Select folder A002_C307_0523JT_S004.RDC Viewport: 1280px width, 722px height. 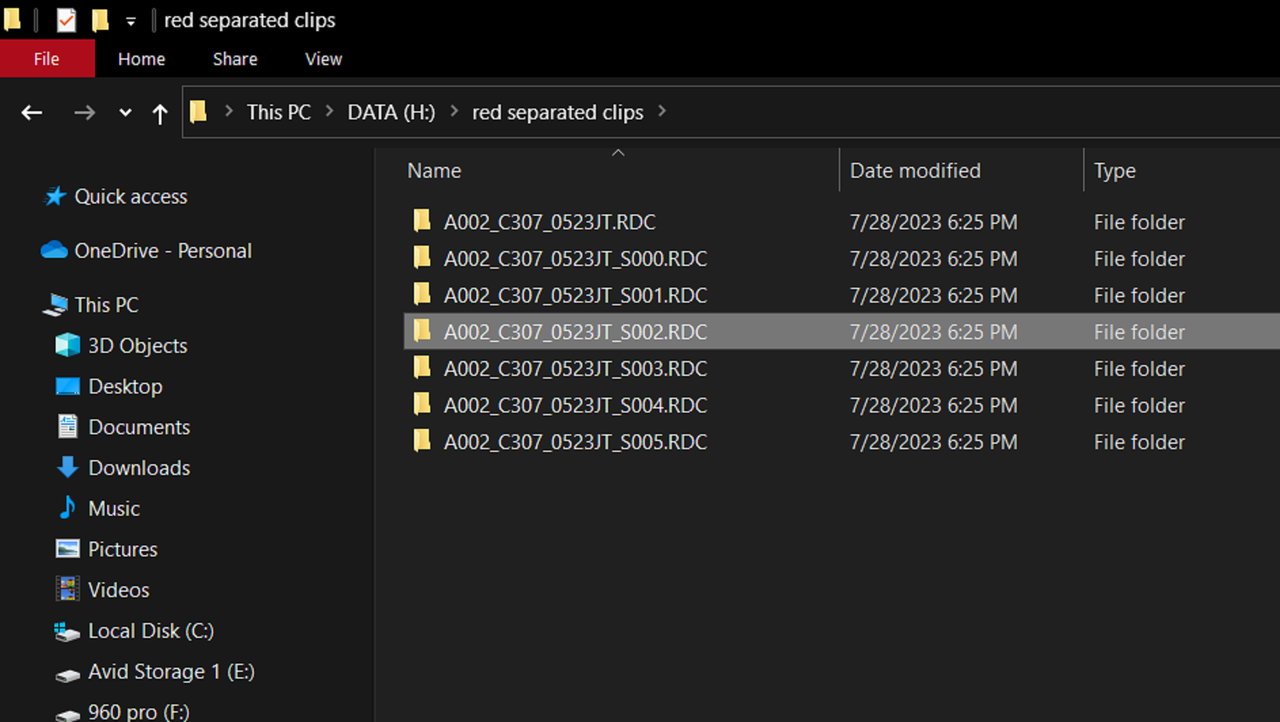(x=576, y=406)
